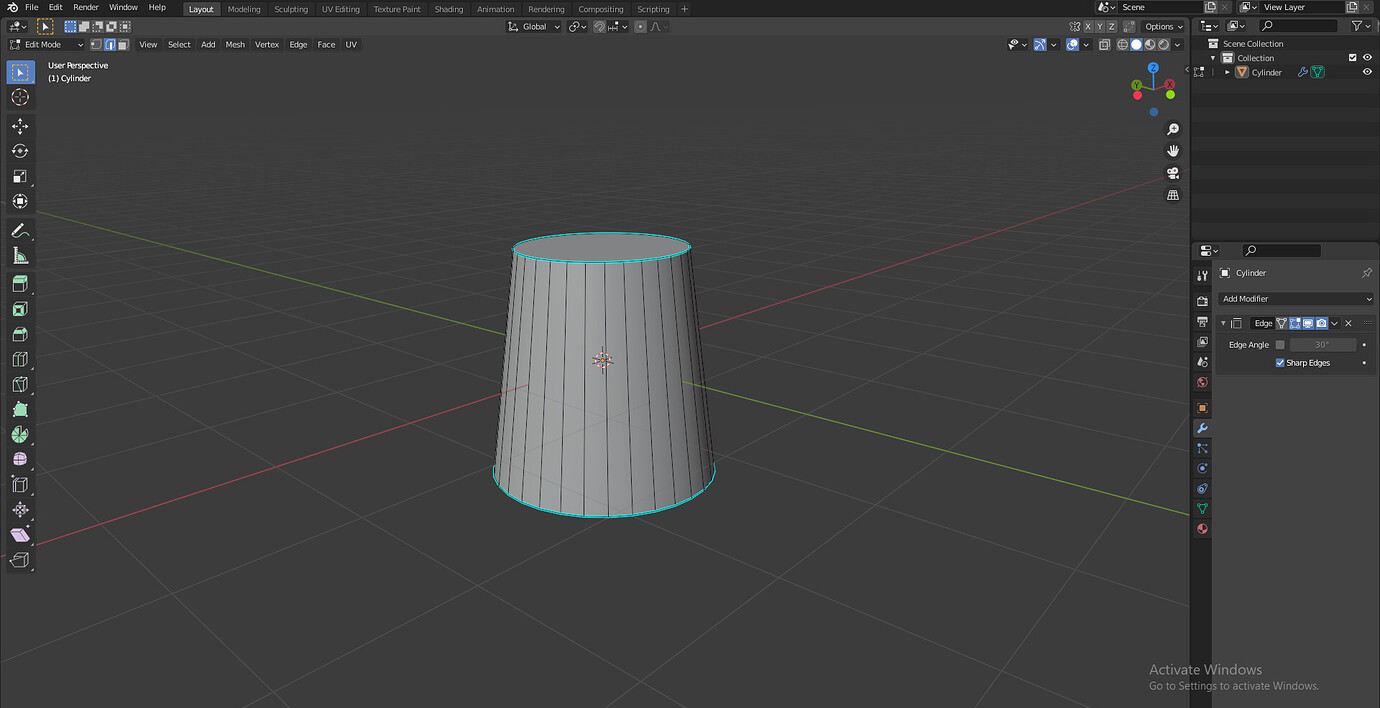The height and width of the screenshot is (708, 1380).
Task: Uncheck the Sharp Edges checkbox
Action: tap(1280, 363)
